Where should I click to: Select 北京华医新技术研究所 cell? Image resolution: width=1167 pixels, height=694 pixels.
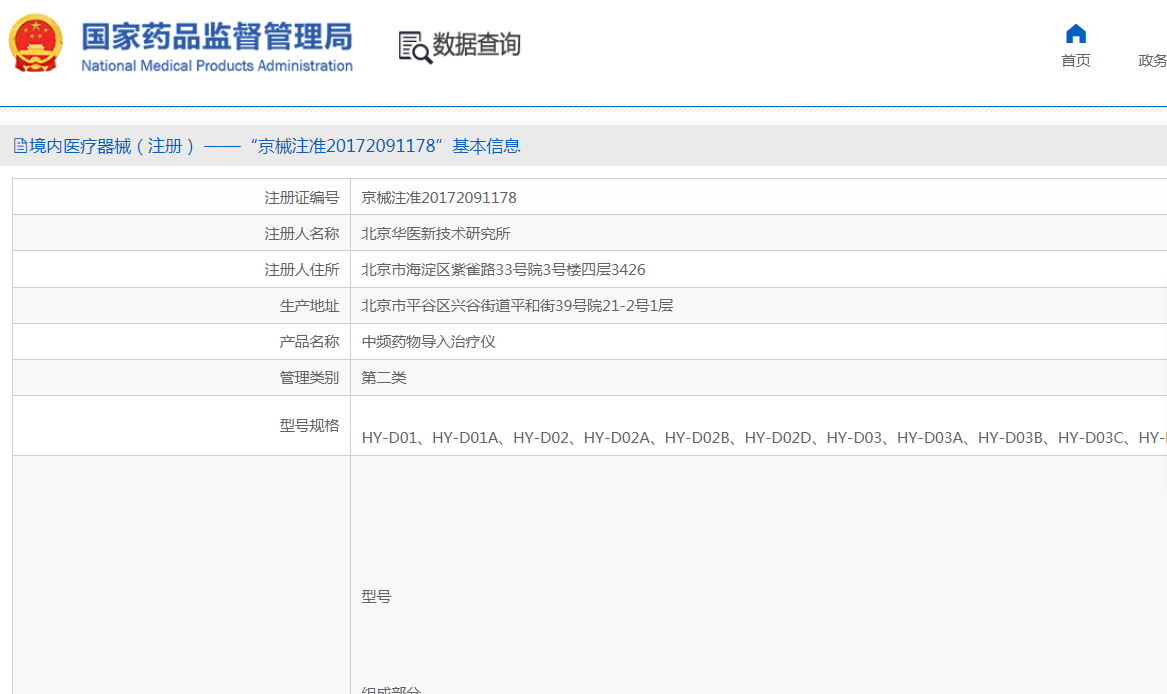pos(436,234)
